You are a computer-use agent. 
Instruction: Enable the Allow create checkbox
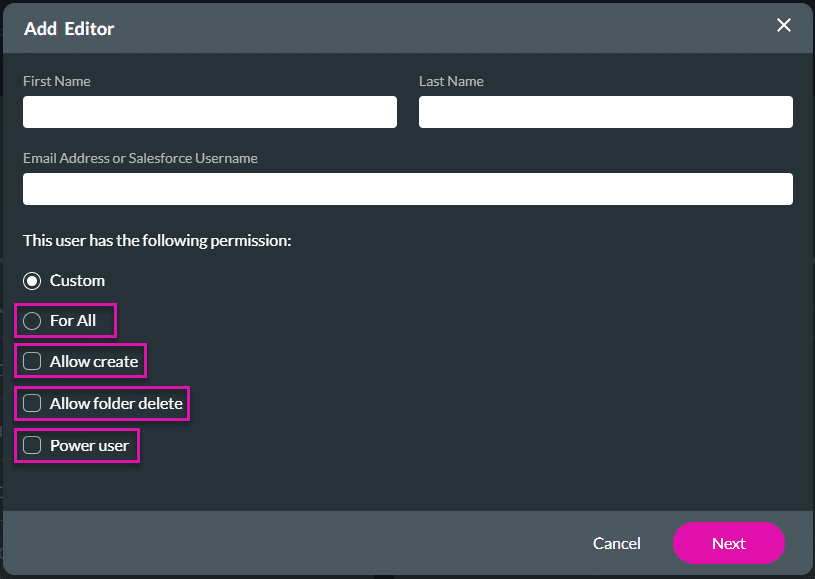click(31, 360)
